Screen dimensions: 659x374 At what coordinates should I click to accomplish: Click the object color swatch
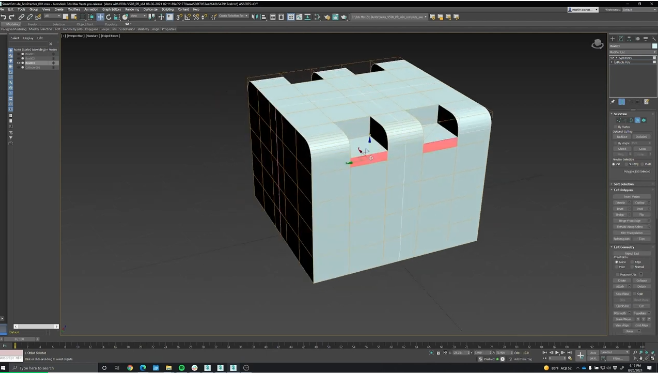tap(654, 46)
